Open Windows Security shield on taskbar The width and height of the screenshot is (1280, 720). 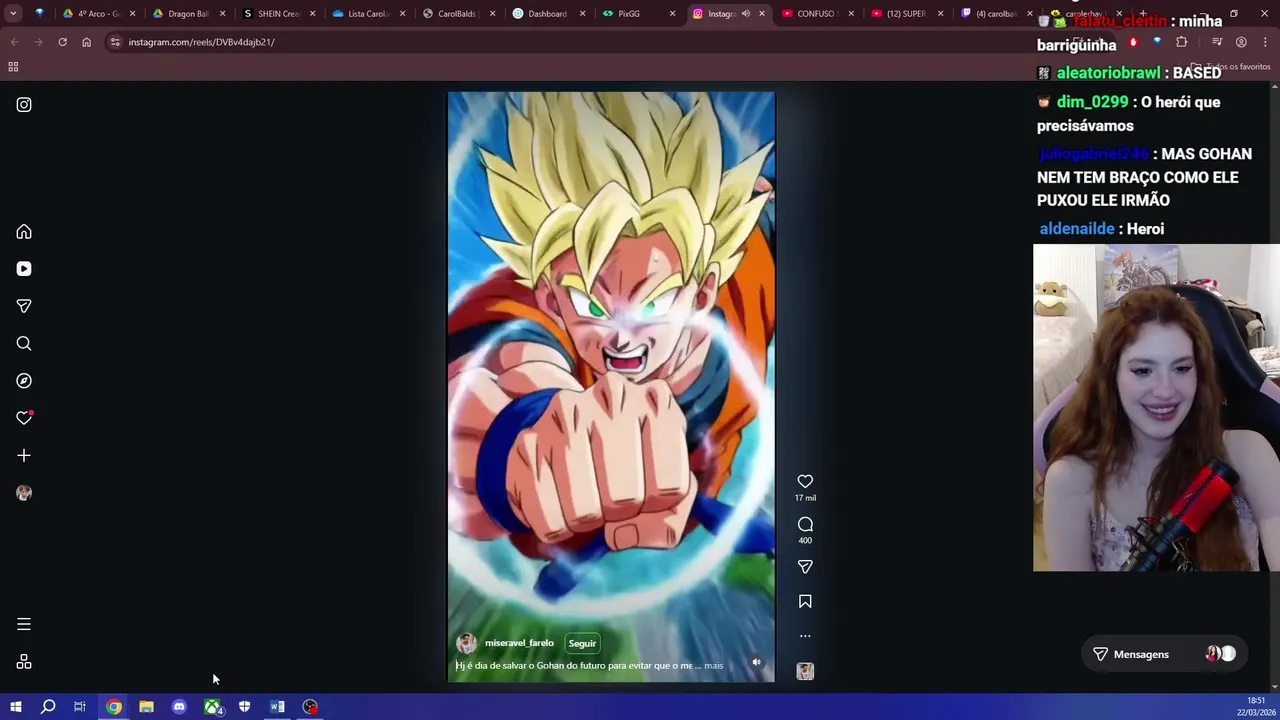click(244, 707)
